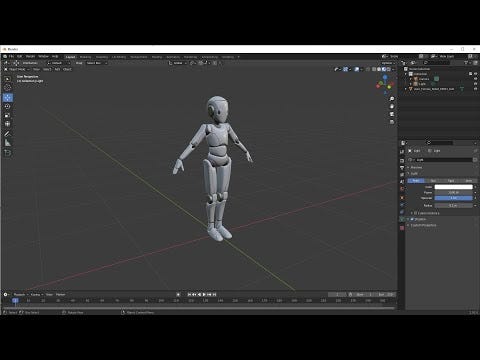Select the Annotate pencil tool

8,134
